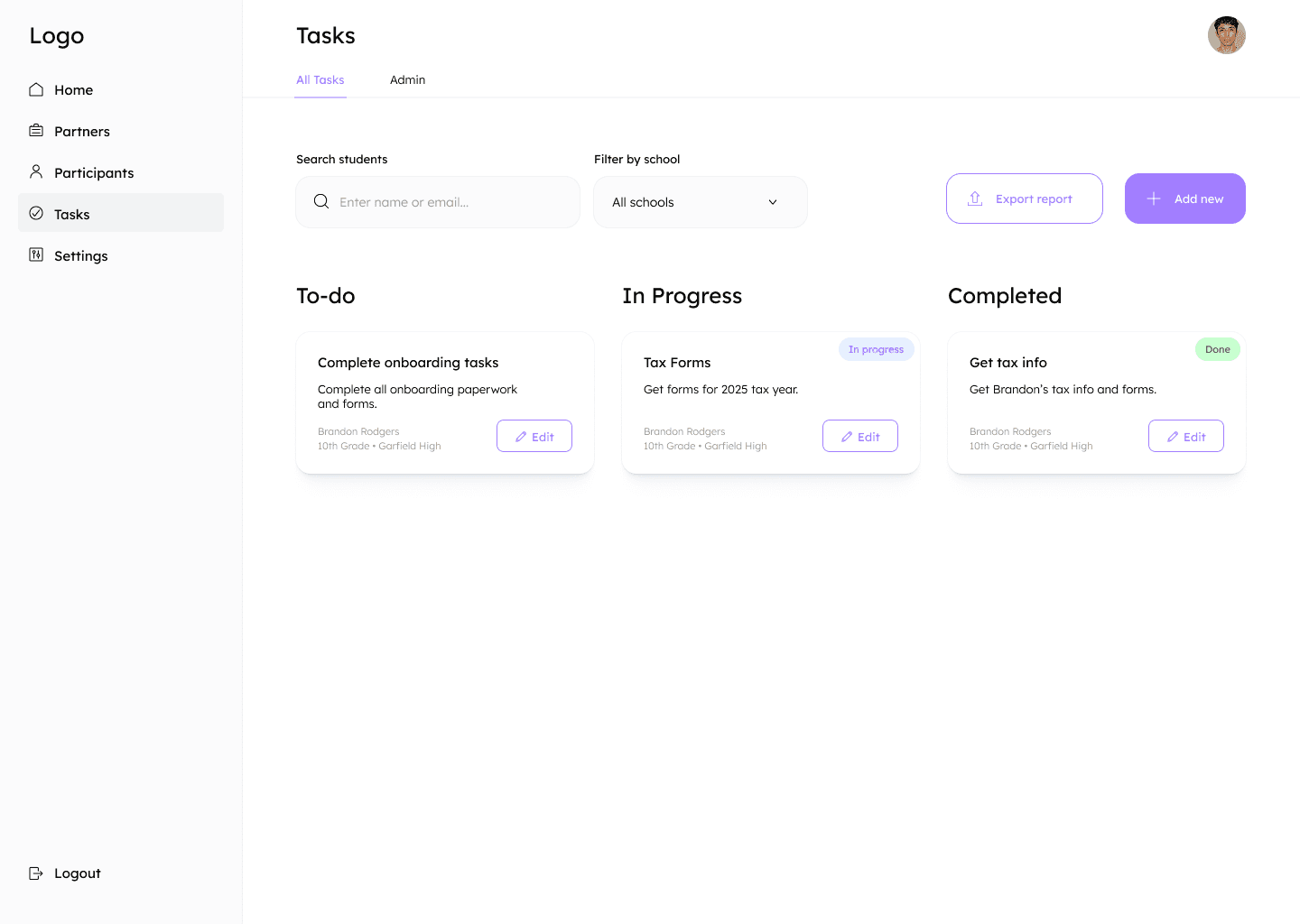The width and height of the screenshot is (1300, 924).
Task: Click the Logout arrow icon
Action: point(36,873)
